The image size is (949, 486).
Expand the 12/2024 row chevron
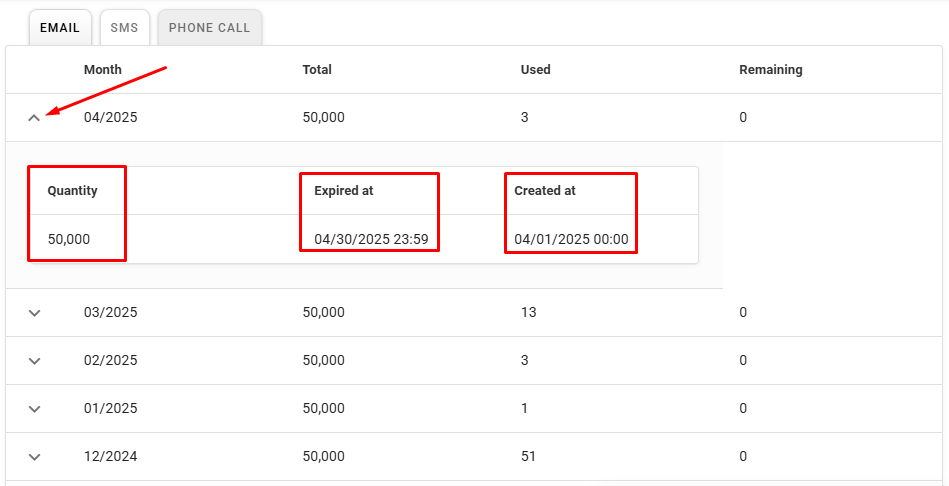click(x=34, y=457)
